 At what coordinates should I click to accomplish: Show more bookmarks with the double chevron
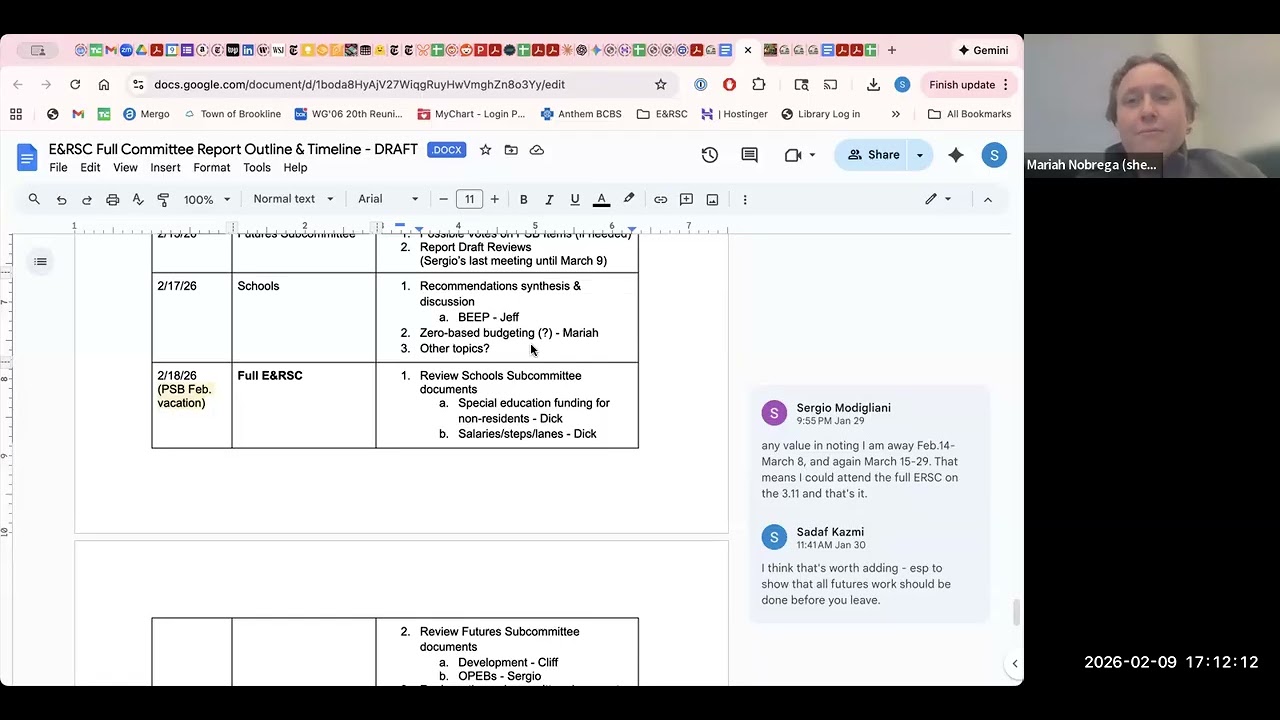tap(895, 114)
